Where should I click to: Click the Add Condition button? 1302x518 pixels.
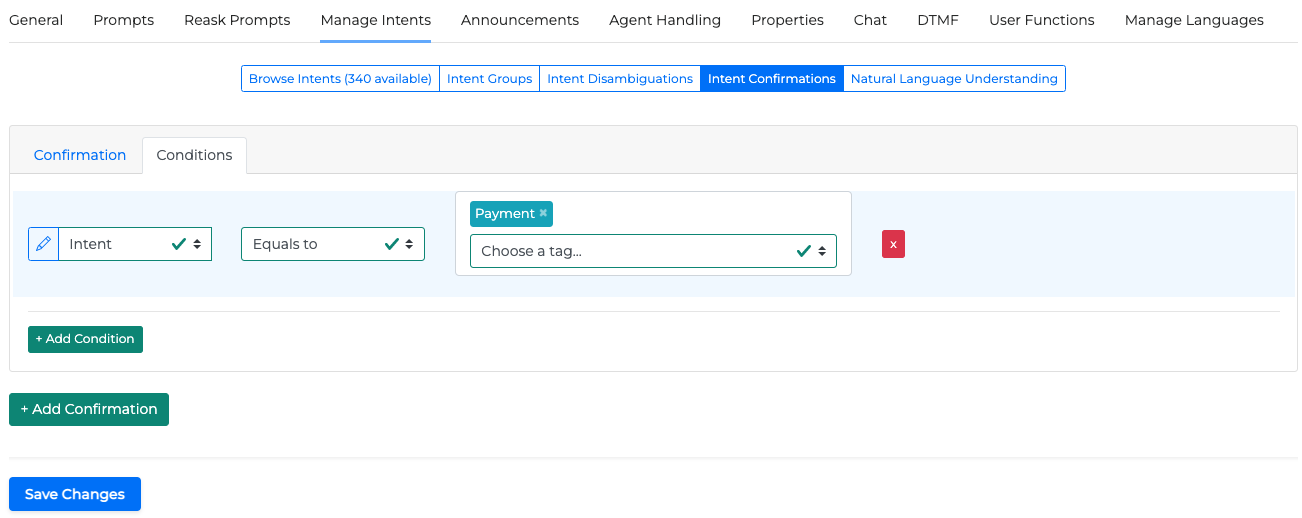[x=85, y=339]
